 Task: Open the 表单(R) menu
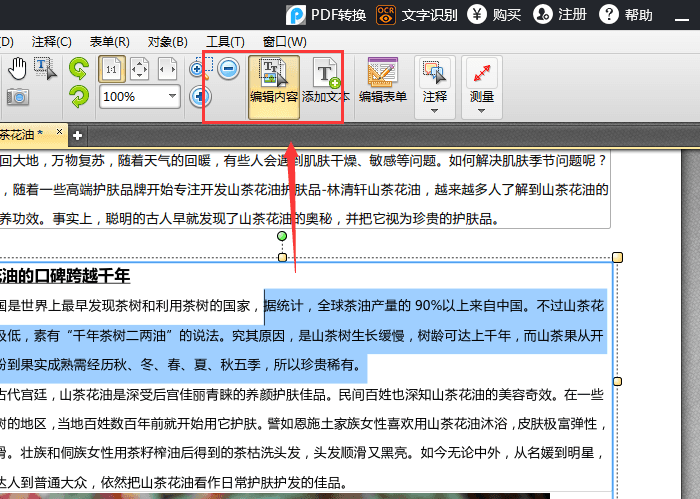tap(110, 41)
